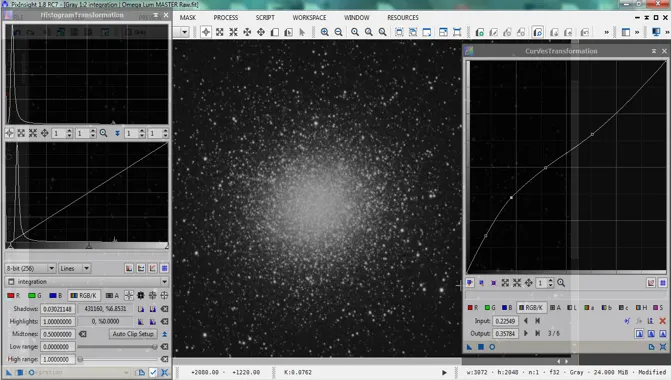671x380 pixels.
Task: Reset the Highlights clipping value
Action: pyautogui.click(x=164, y=321)
